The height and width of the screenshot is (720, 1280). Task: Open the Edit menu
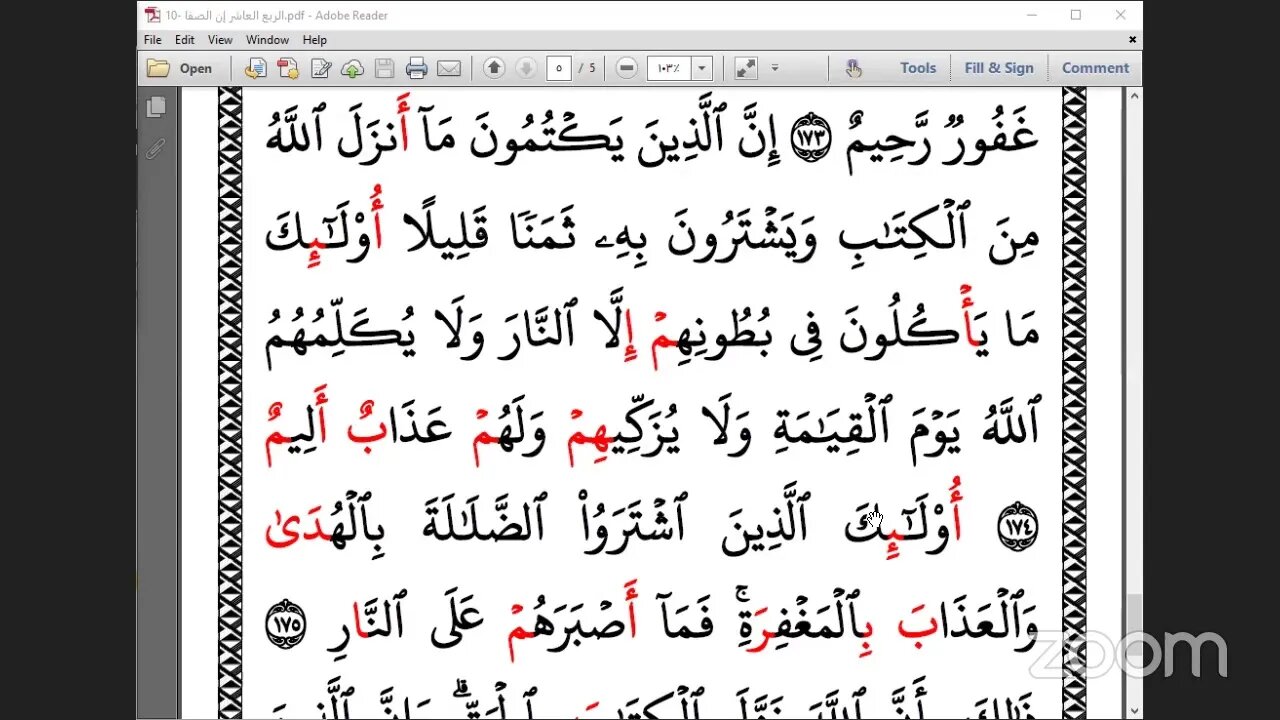click(x=185, y=40)
